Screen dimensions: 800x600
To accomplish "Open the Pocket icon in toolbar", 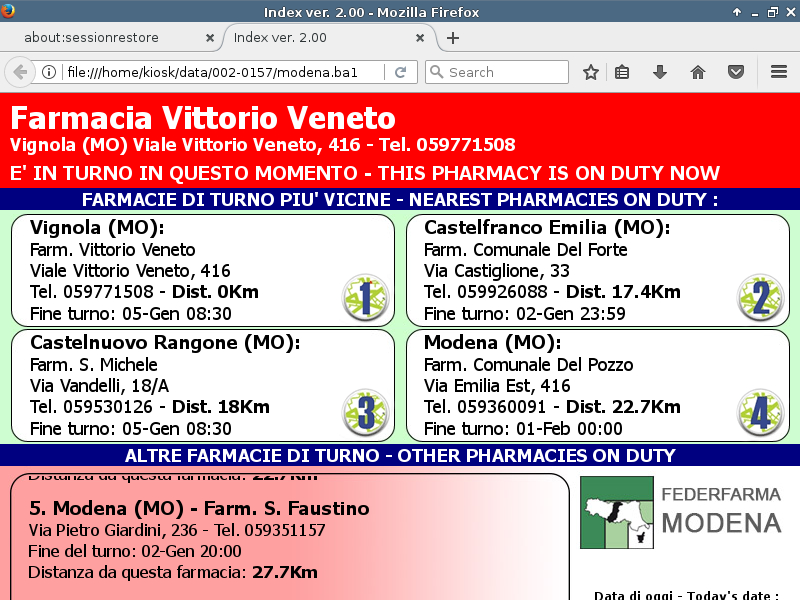I will pyautogui.click(x=735, y=72).
